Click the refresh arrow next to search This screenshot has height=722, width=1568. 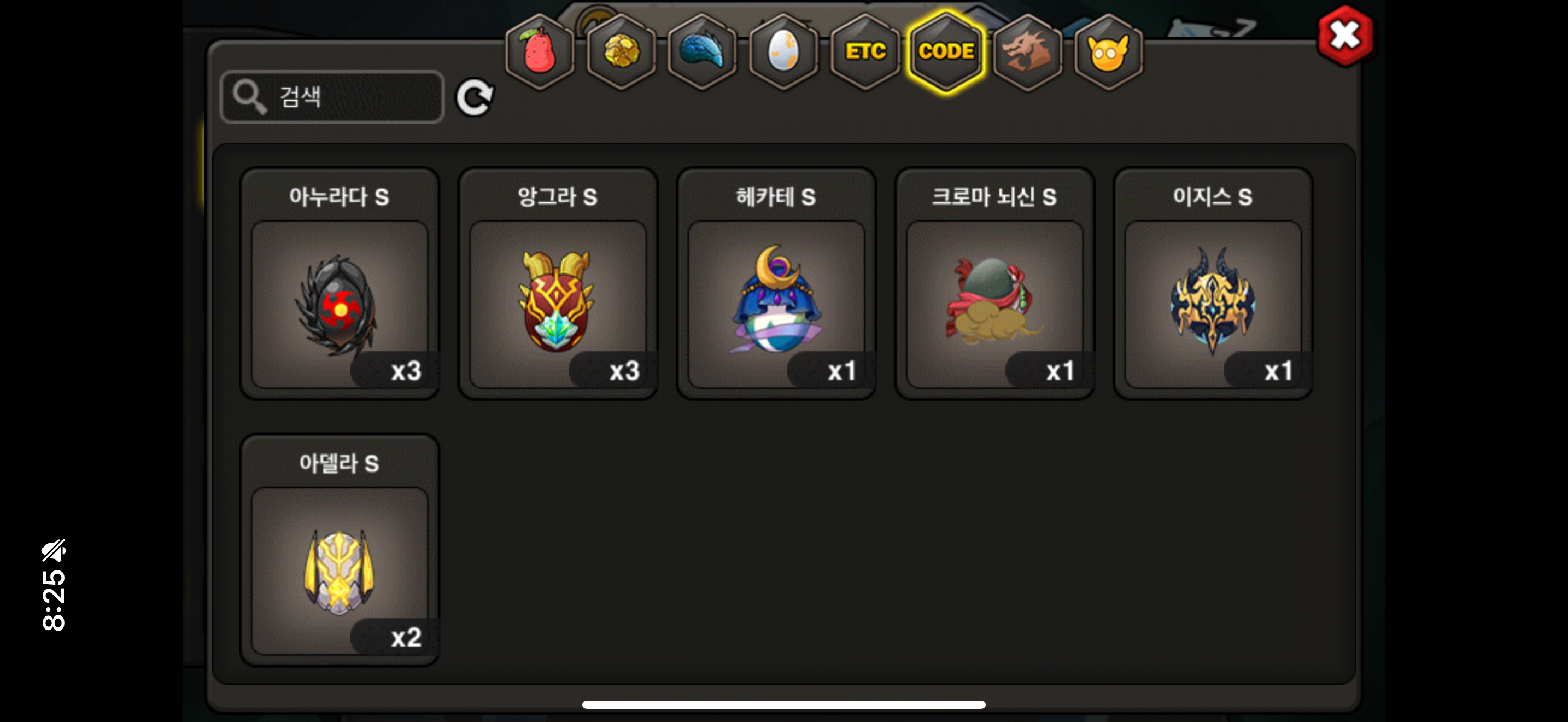click(x=475, y=97)
